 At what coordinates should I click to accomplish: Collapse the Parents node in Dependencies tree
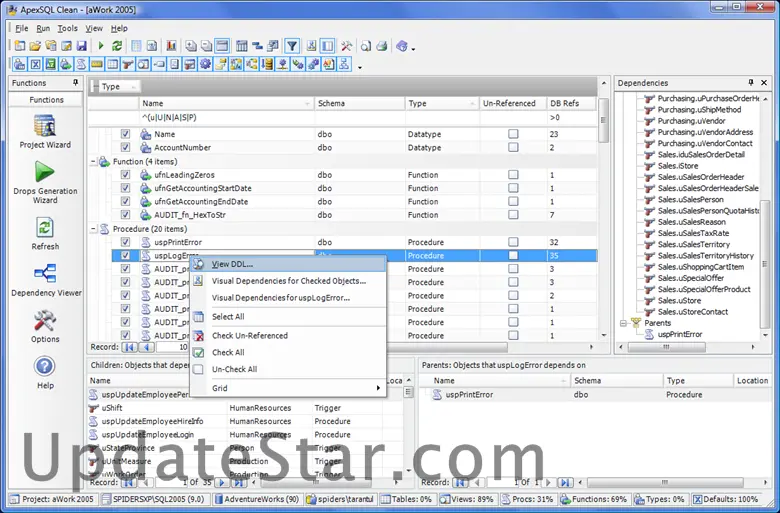click(623, 323)
